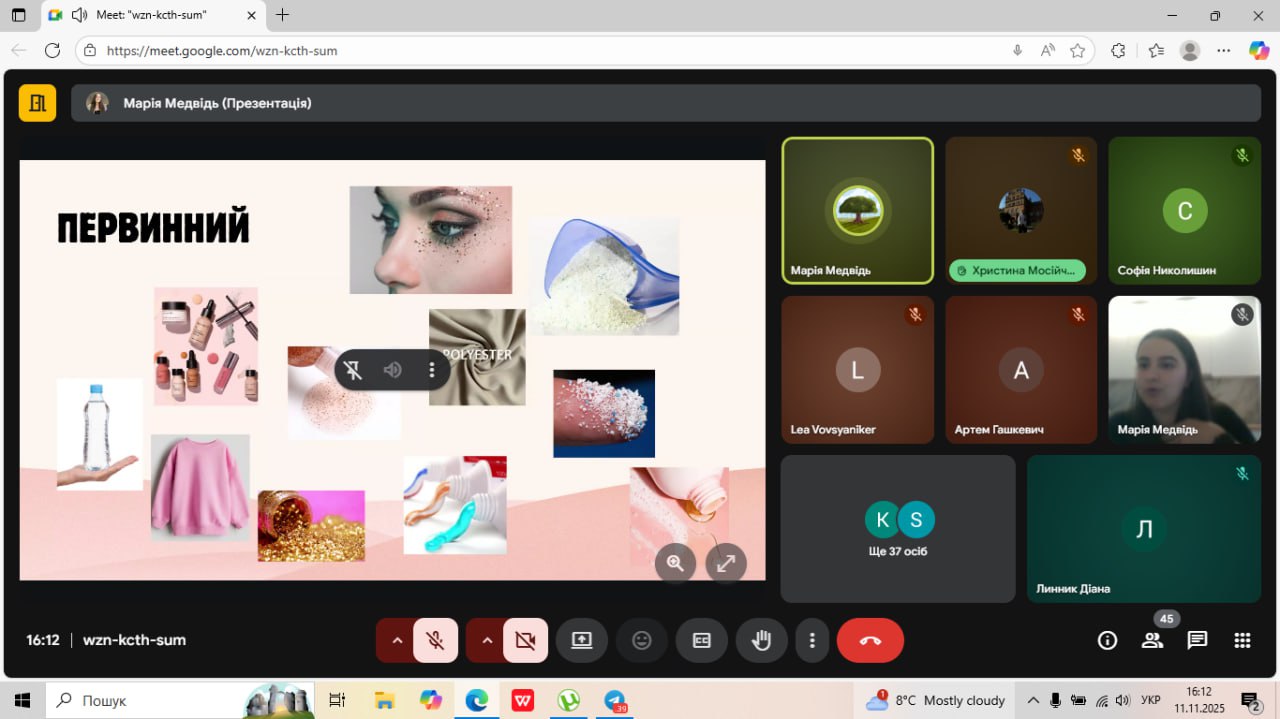The height and width of the screenshot is (719, 1280).
Task: Toggle the camera on
Action: (525, 641)
